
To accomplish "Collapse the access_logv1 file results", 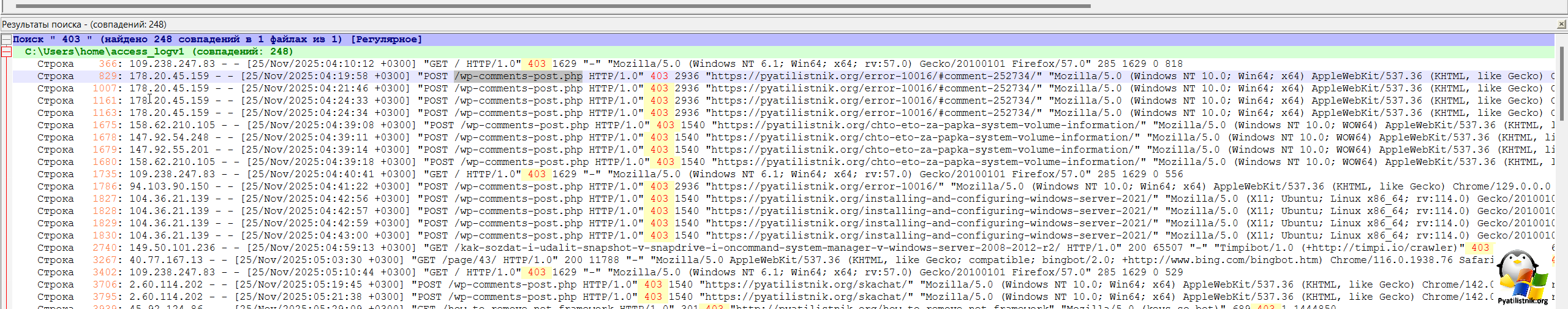I will [x=6, y=52].
